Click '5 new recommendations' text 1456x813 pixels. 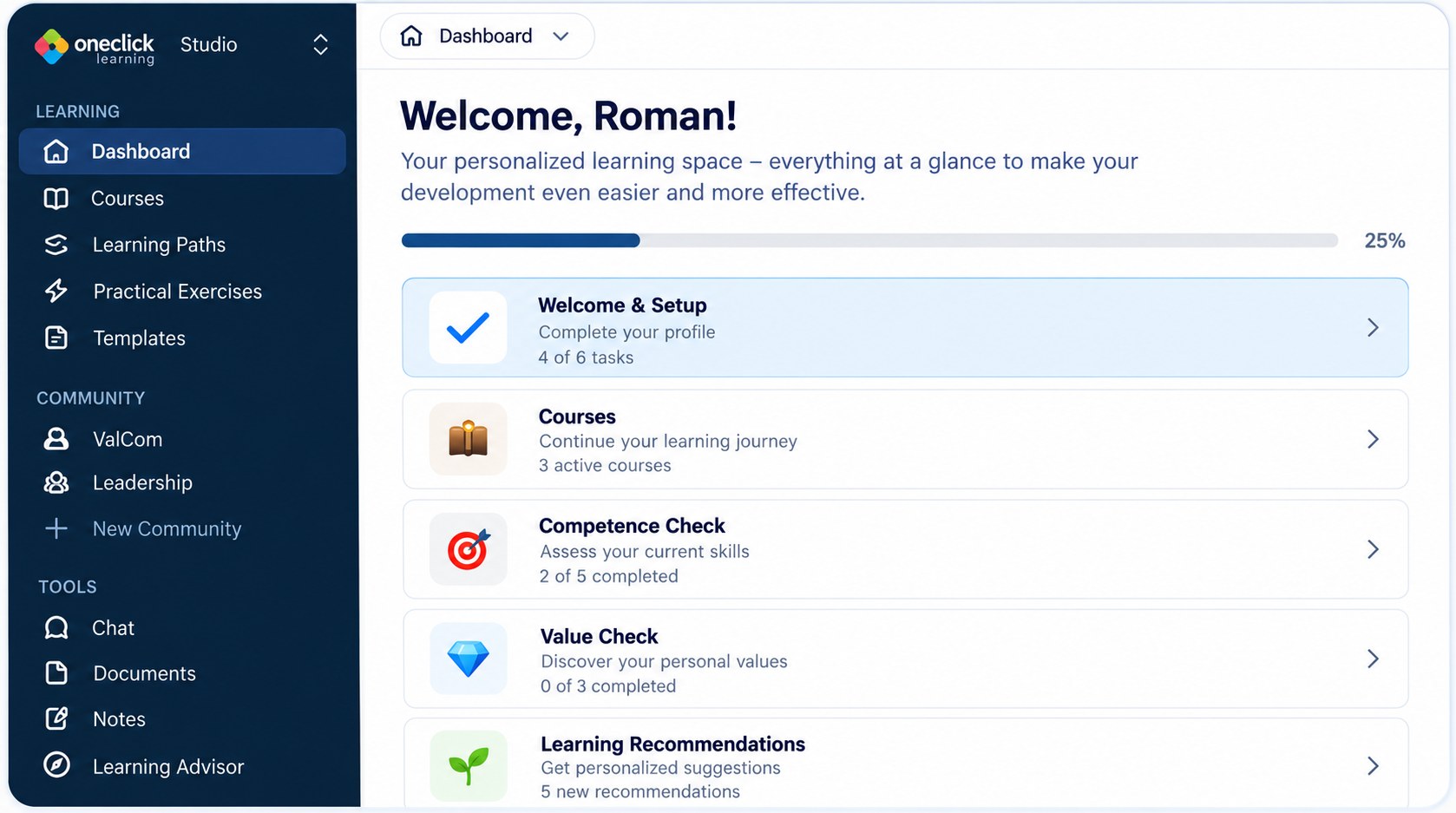640,791
